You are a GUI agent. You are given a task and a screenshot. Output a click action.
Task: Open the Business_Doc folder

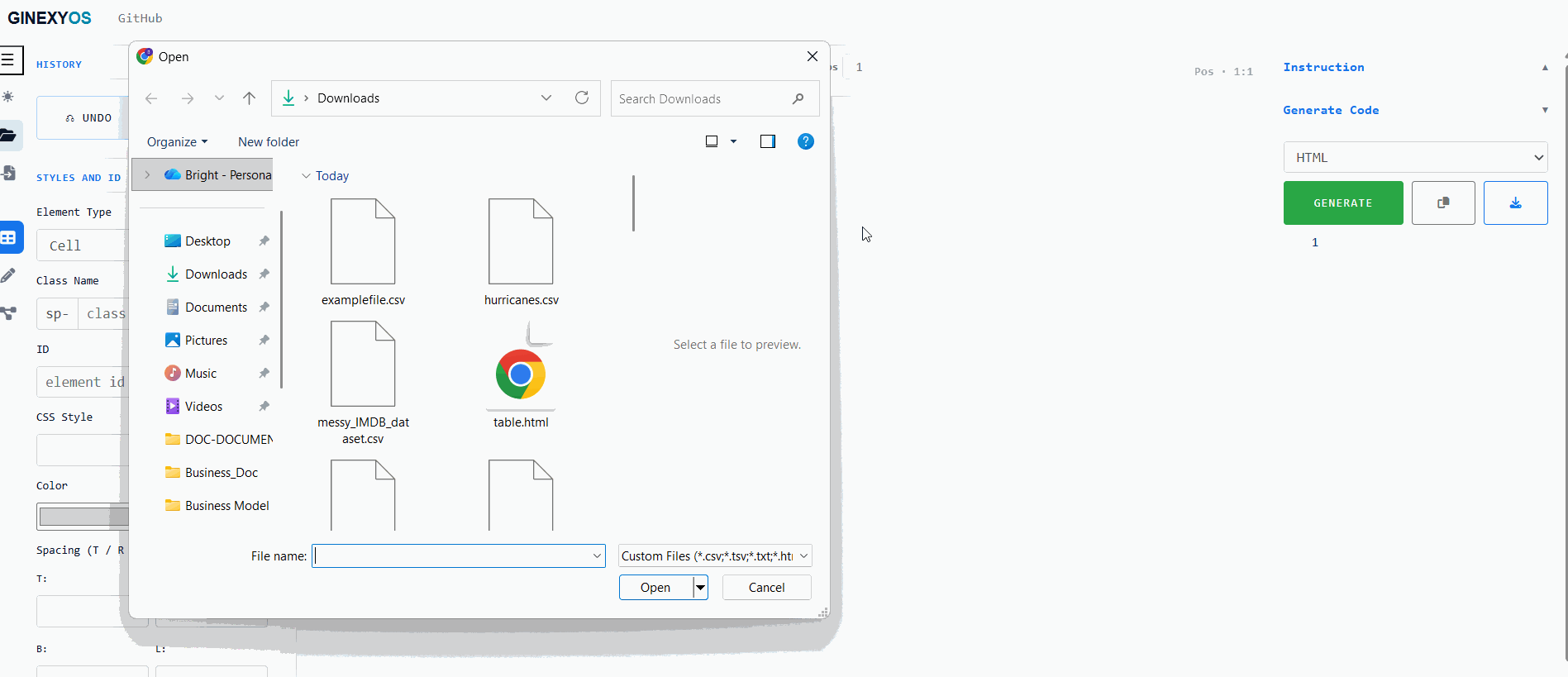212,473
